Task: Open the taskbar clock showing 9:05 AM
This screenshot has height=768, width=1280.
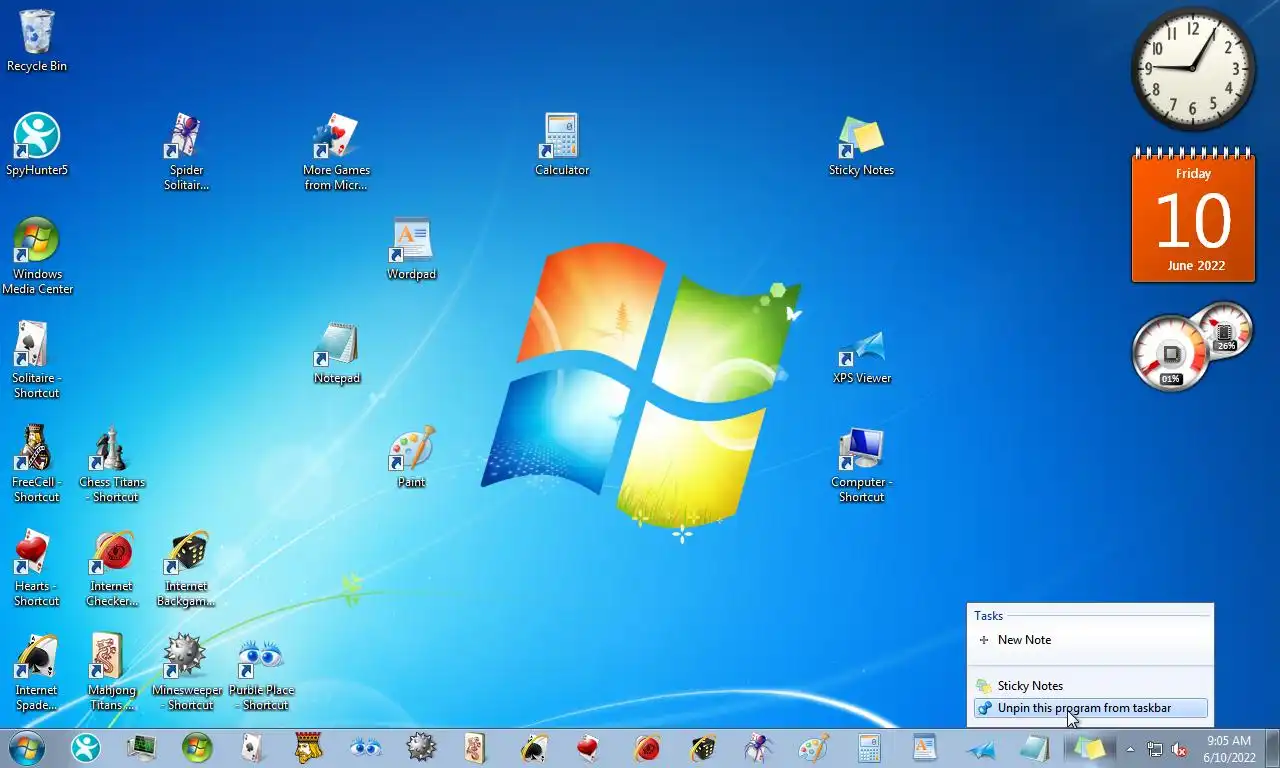Action: tap(1229, 749)
